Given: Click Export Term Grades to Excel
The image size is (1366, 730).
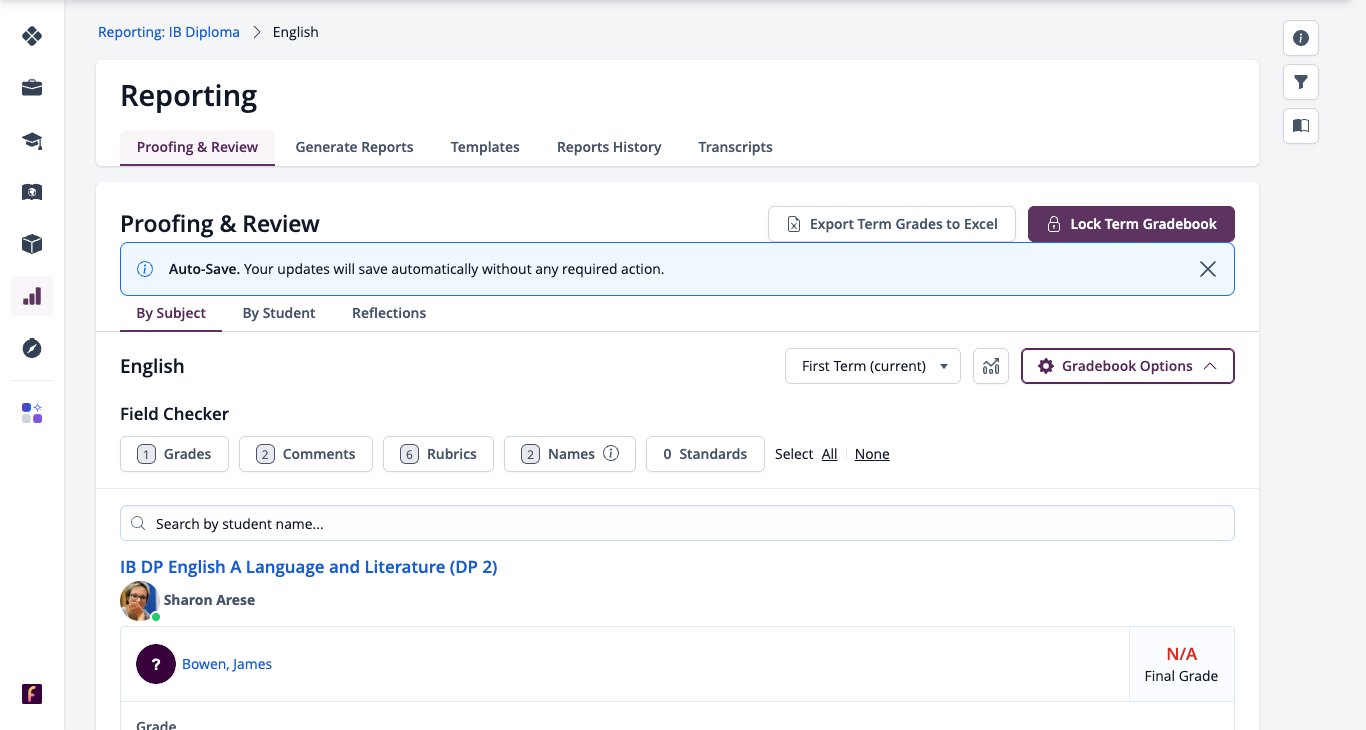Looking at the screenshot, I should 892,224.
